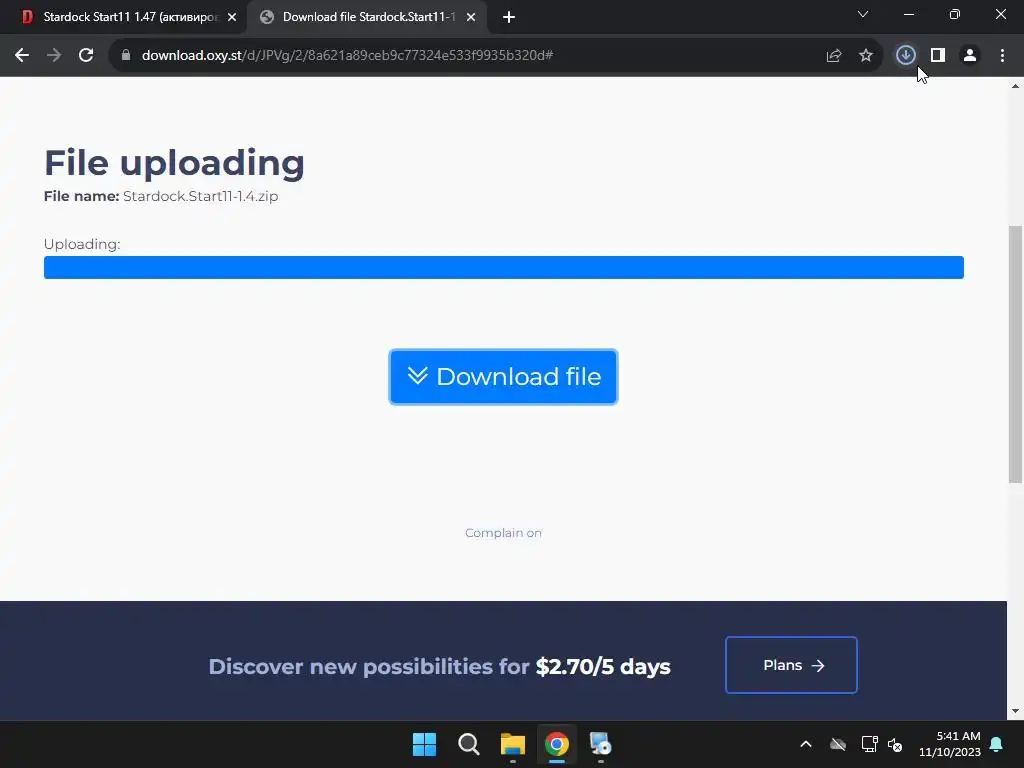Click the muted volume tray icon
Screen dimensions: 1024x768
(x=895, y=744)
